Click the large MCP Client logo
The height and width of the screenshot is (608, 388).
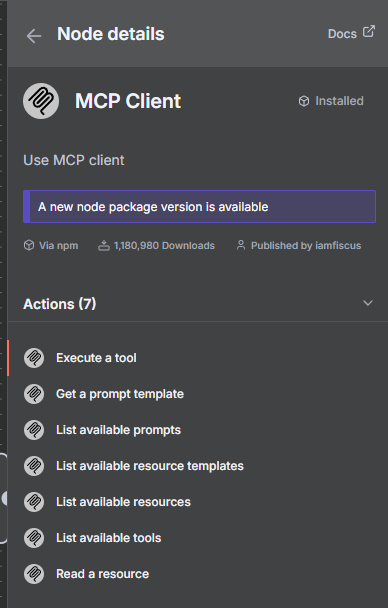point(41,101)
